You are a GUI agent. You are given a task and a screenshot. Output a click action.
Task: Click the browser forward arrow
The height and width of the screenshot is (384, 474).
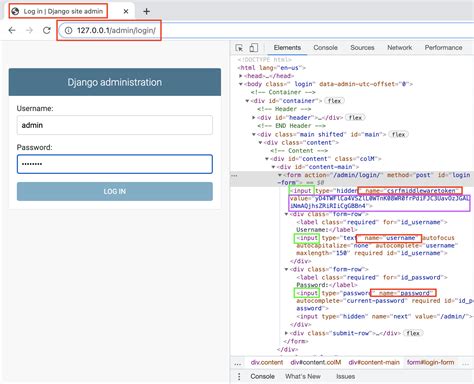tap(30, 30)
